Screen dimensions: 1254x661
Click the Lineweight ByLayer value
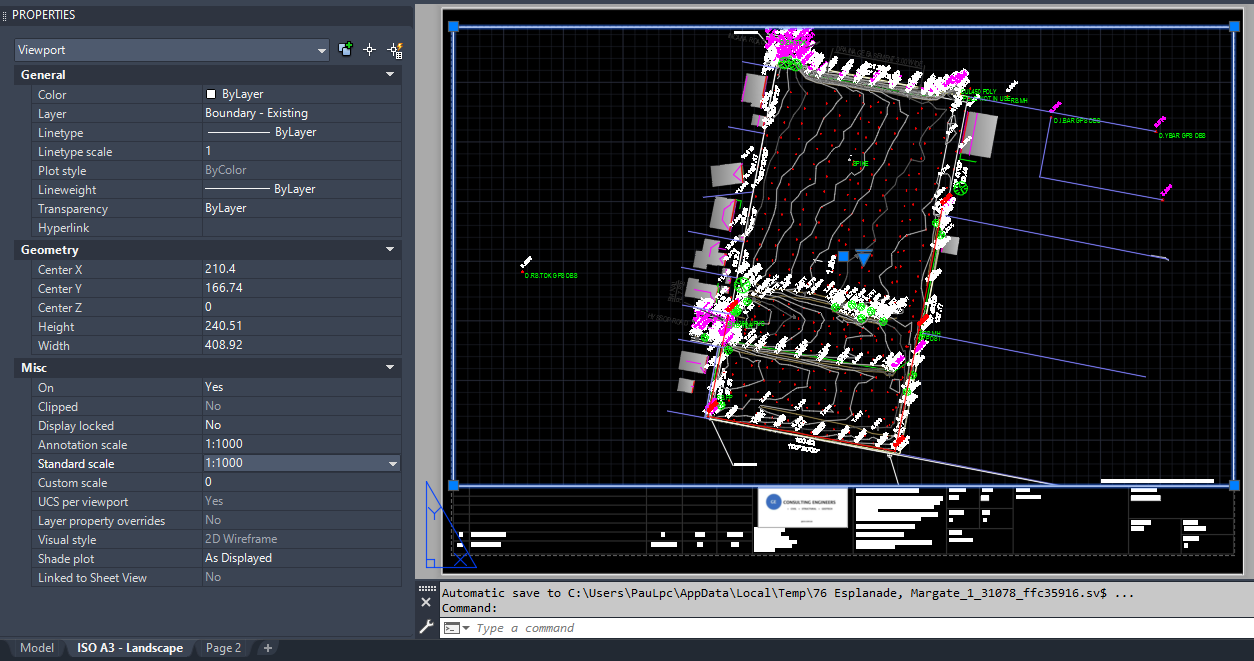(x=302, y=189)
